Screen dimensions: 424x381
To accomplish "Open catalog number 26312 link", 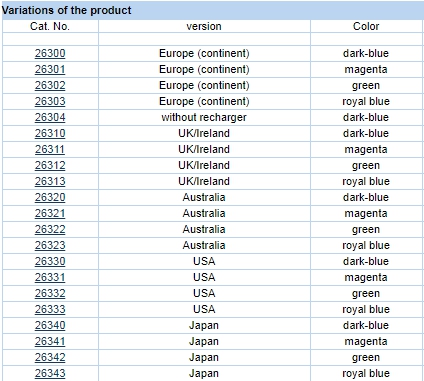I will click(x=50, y=165).
